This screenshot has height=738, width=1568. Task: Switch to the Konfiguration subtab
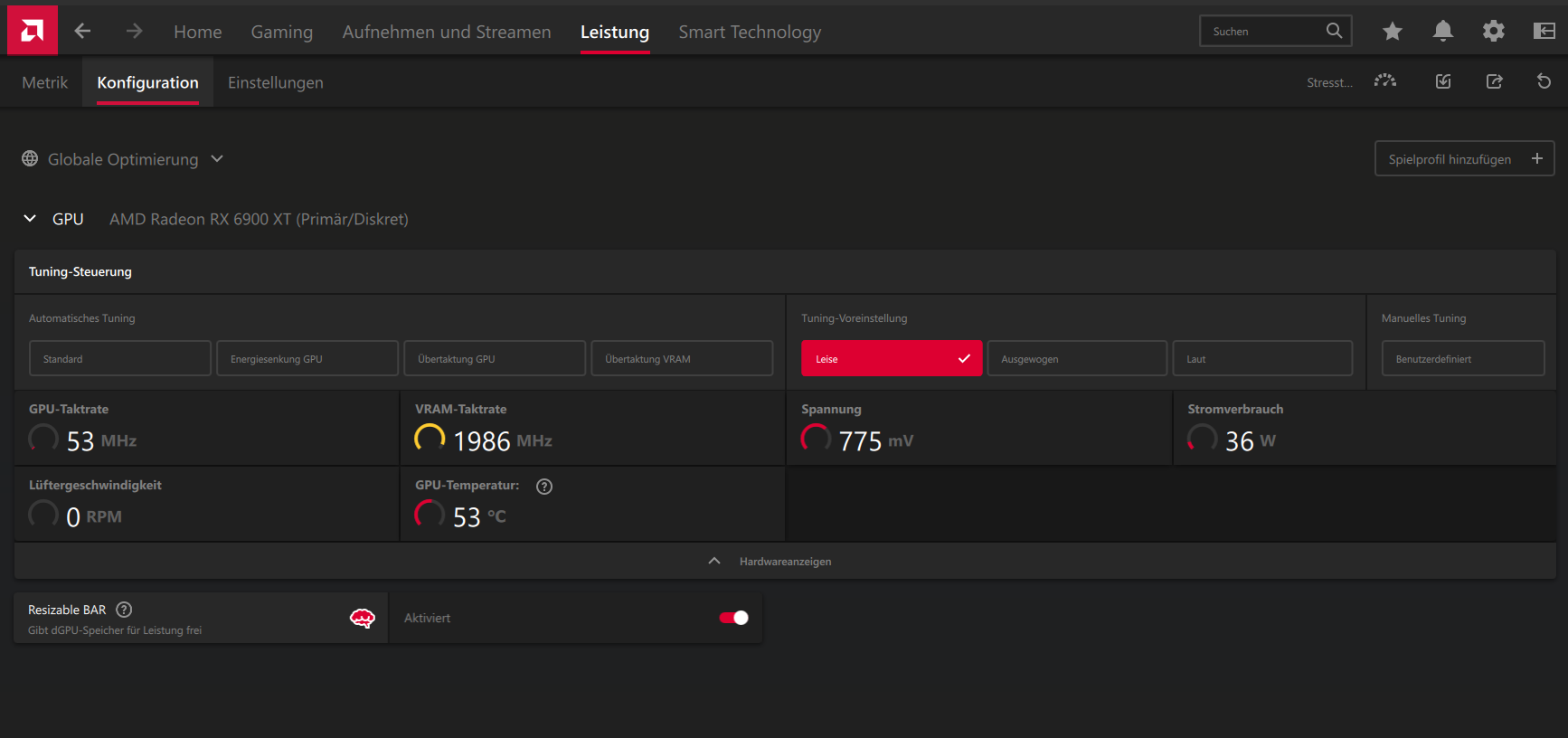pos(147,82)
